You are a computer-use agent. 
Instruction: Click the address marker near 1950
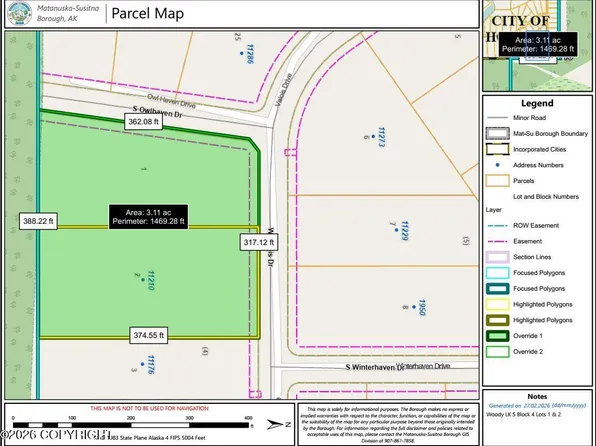[414, 307]
